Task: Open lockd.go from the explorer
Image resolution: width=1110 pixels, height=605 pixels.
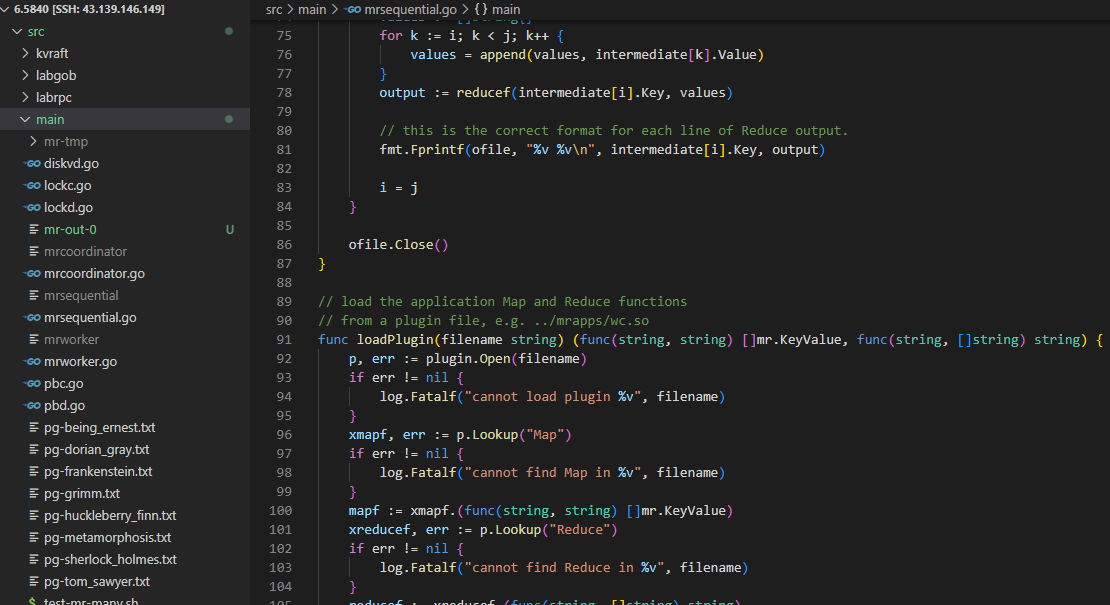Action: (68, 207)
